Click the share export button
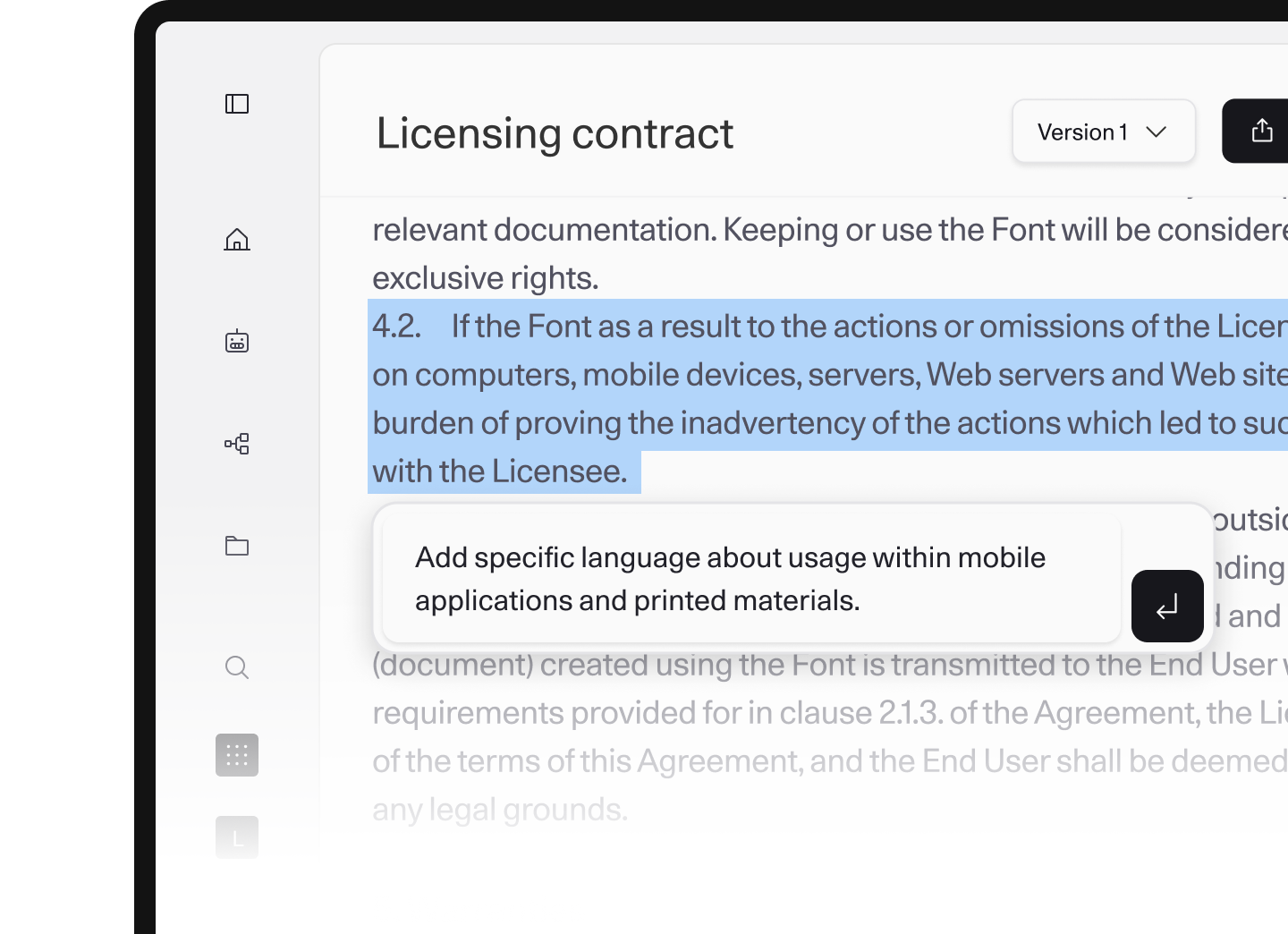This screenshot has height=934, width=1288. pos(1261,131)
